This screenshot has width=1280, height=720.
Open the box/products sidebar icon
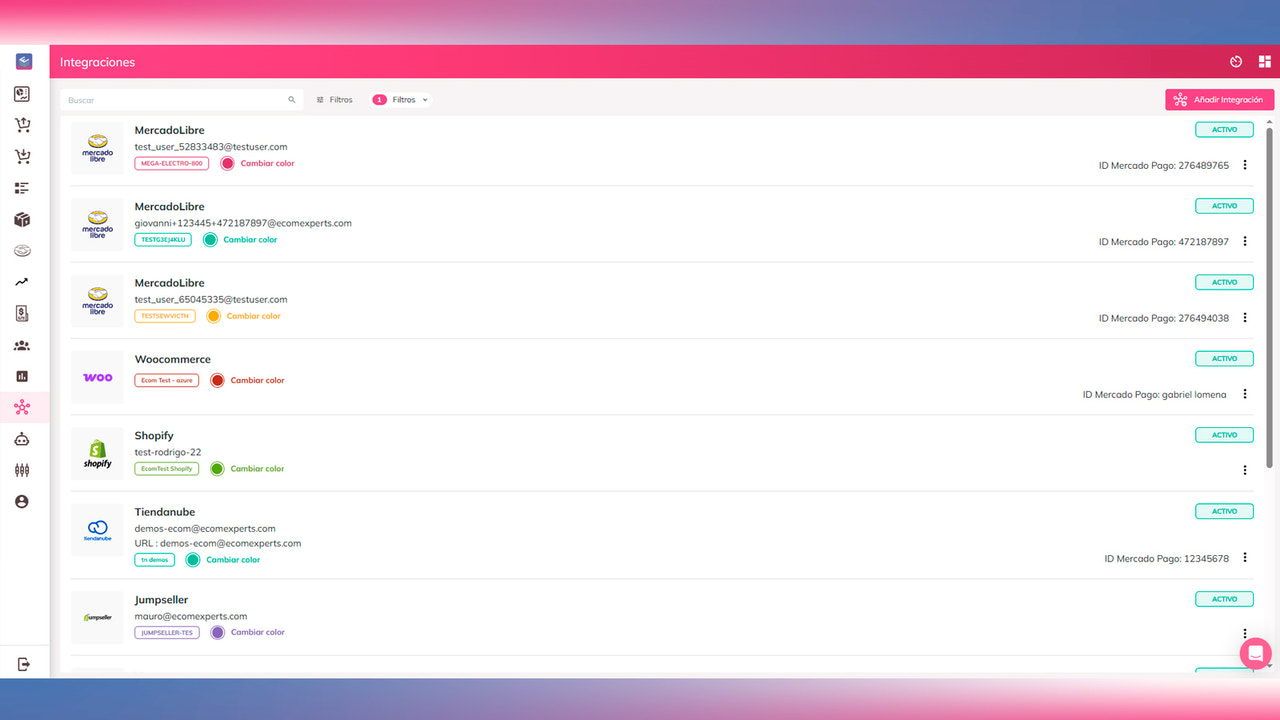[22, 220]
